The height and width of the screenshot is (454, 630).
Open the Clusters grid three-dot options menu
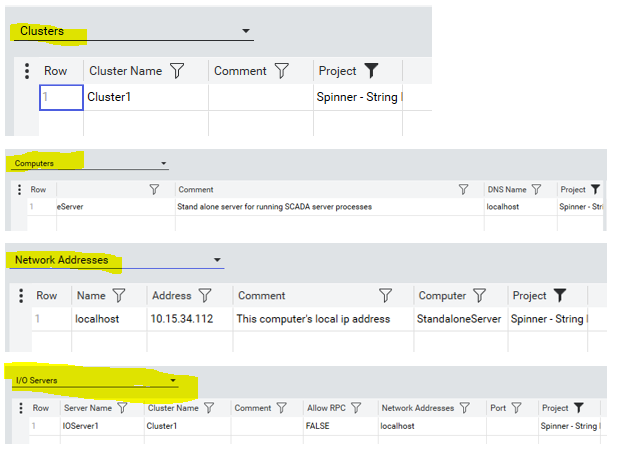coord(27,71)
